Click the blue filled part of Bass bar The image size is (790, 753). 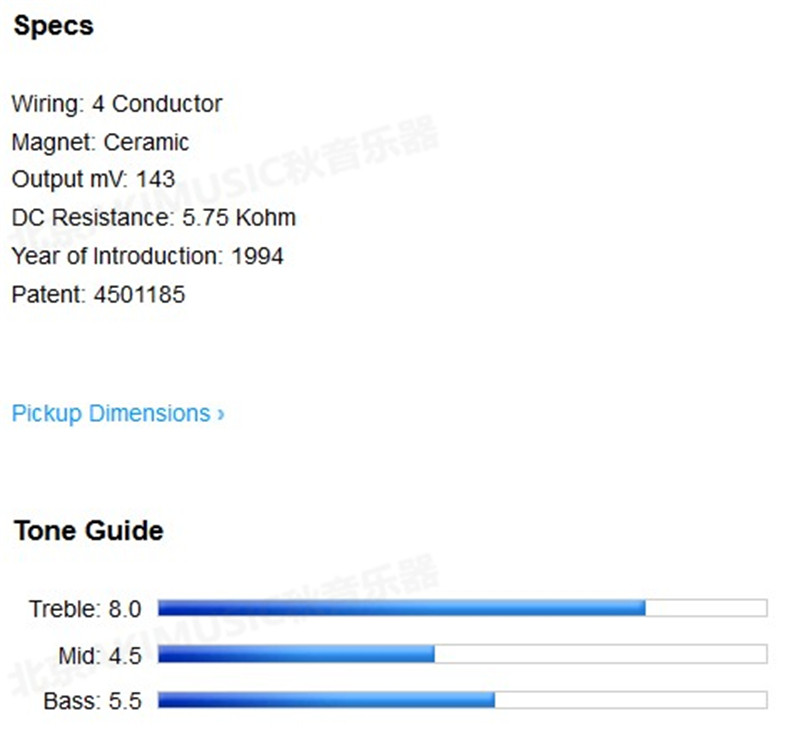click(x=326, y=700)
